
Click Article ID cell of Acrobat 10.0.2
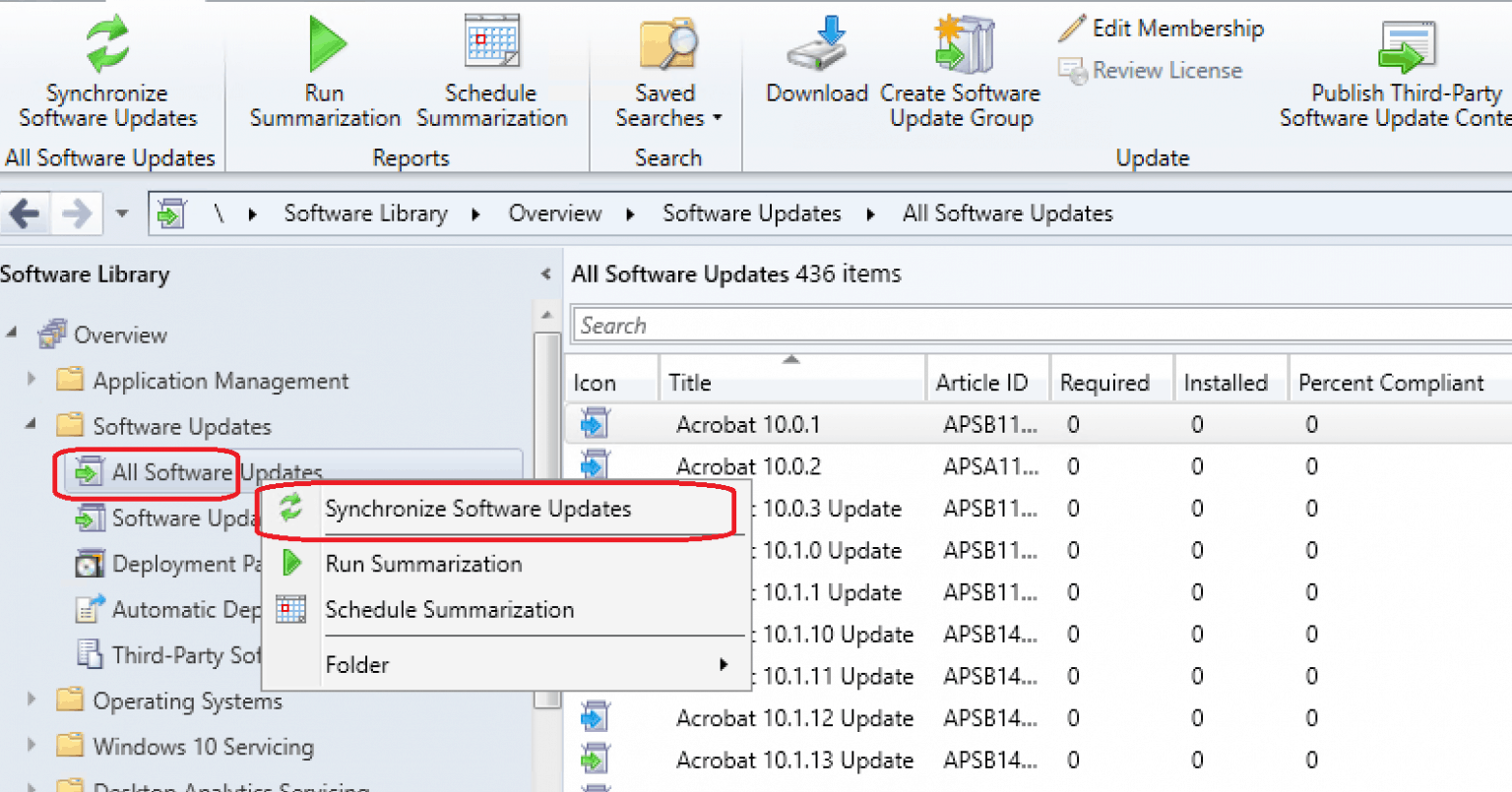(990, 466)
